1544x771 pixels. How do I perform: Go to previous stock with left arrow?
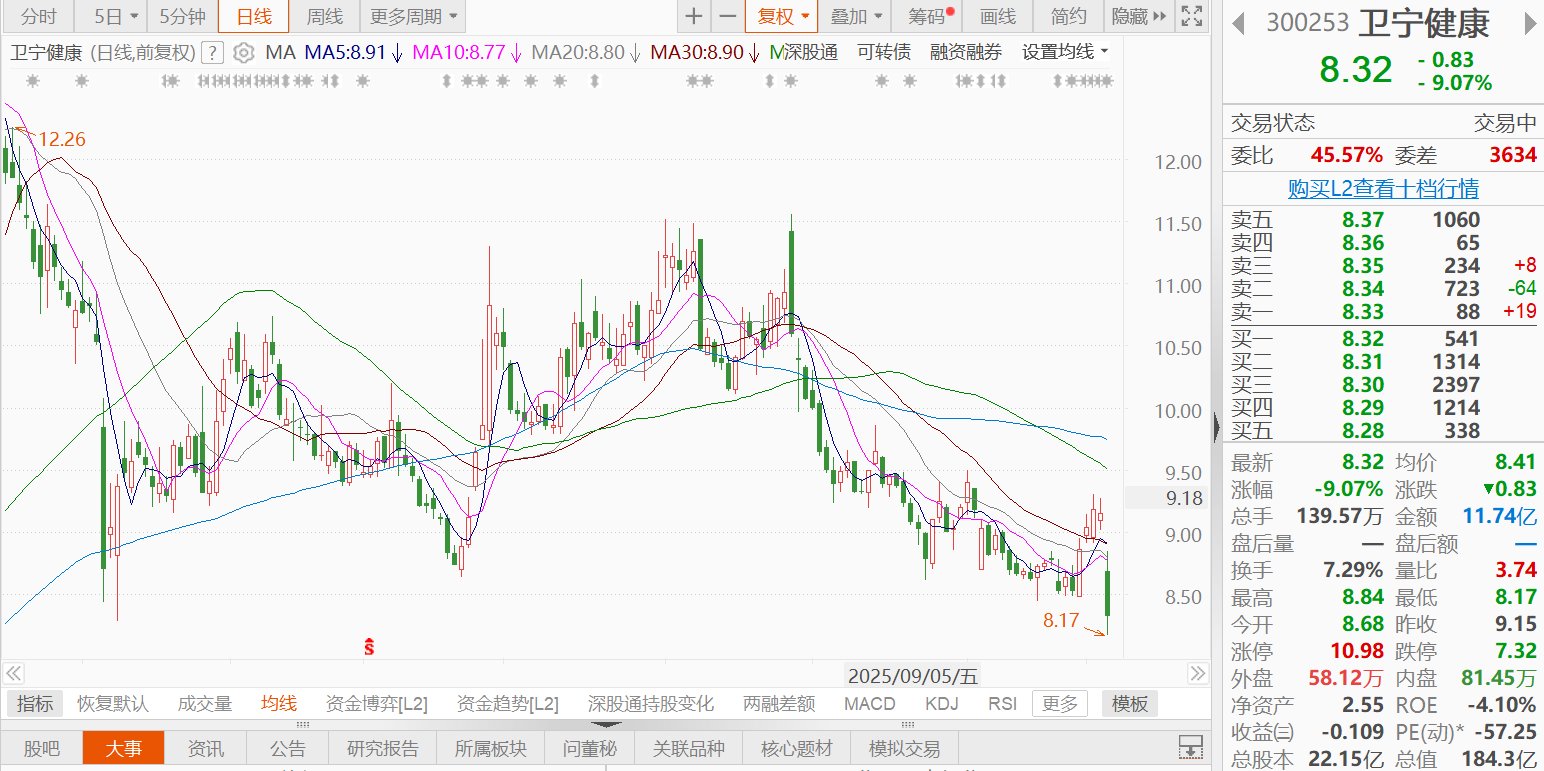(1239, 23)
